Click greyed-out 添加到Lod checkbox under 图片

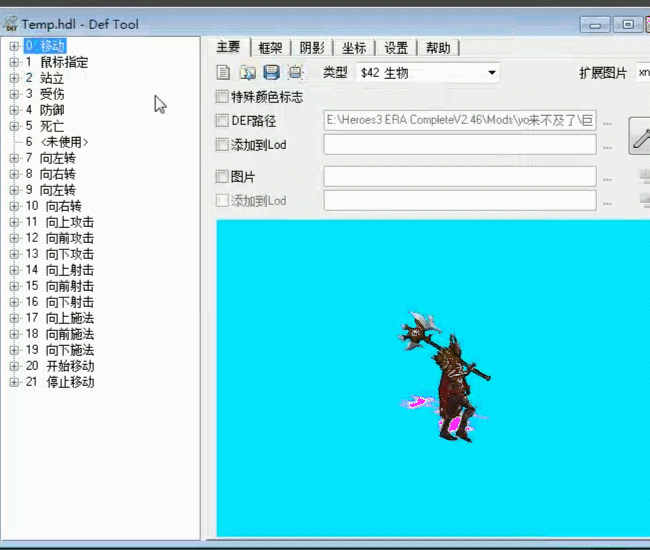[x=222, y=201]
